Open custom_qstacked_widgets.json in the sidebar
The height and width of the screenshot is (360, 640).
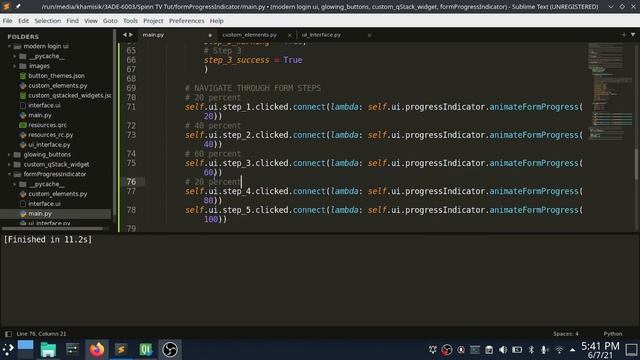tap(69, 96)
